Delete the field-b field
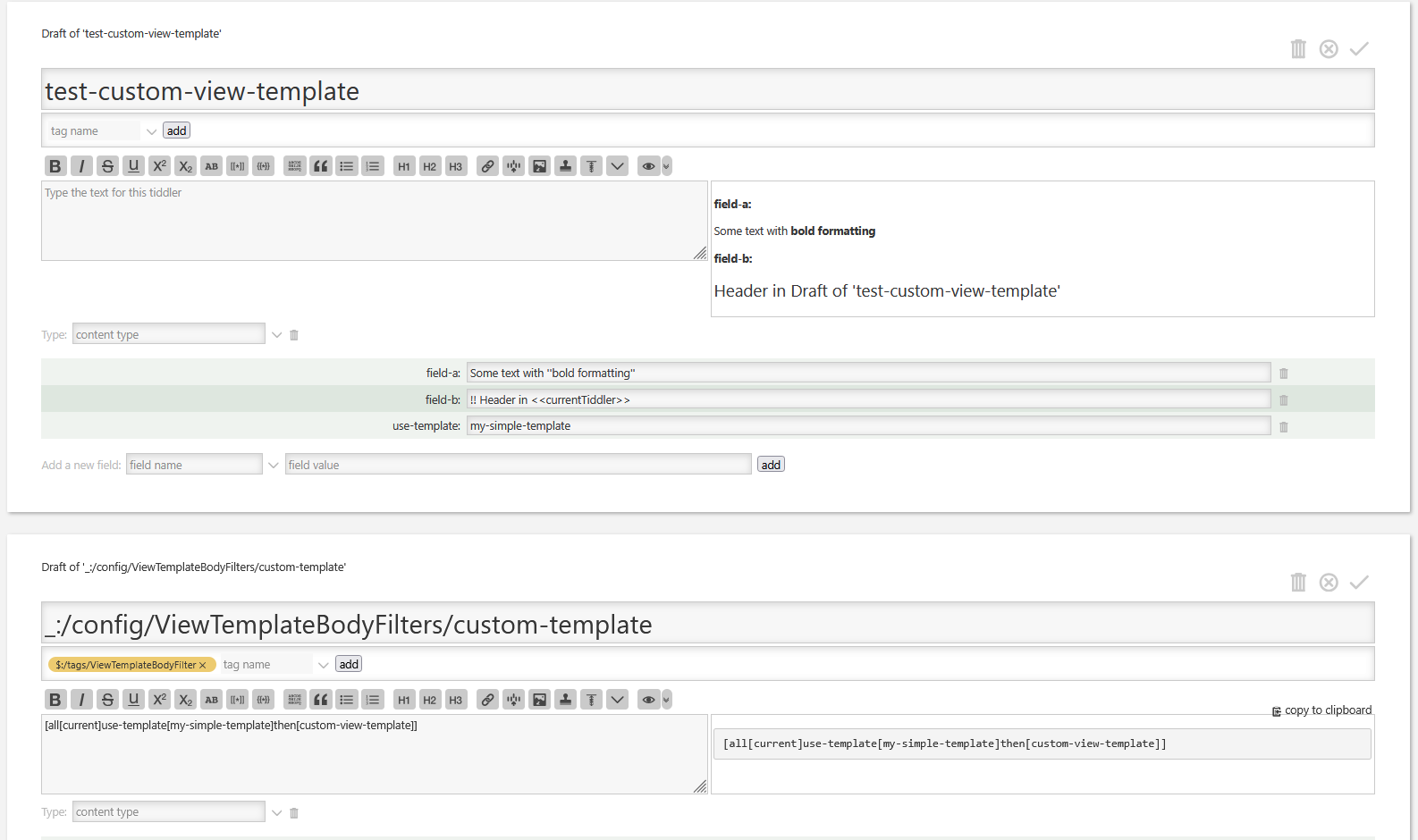The image size is (1418, 840). [x=1283, y=400]
